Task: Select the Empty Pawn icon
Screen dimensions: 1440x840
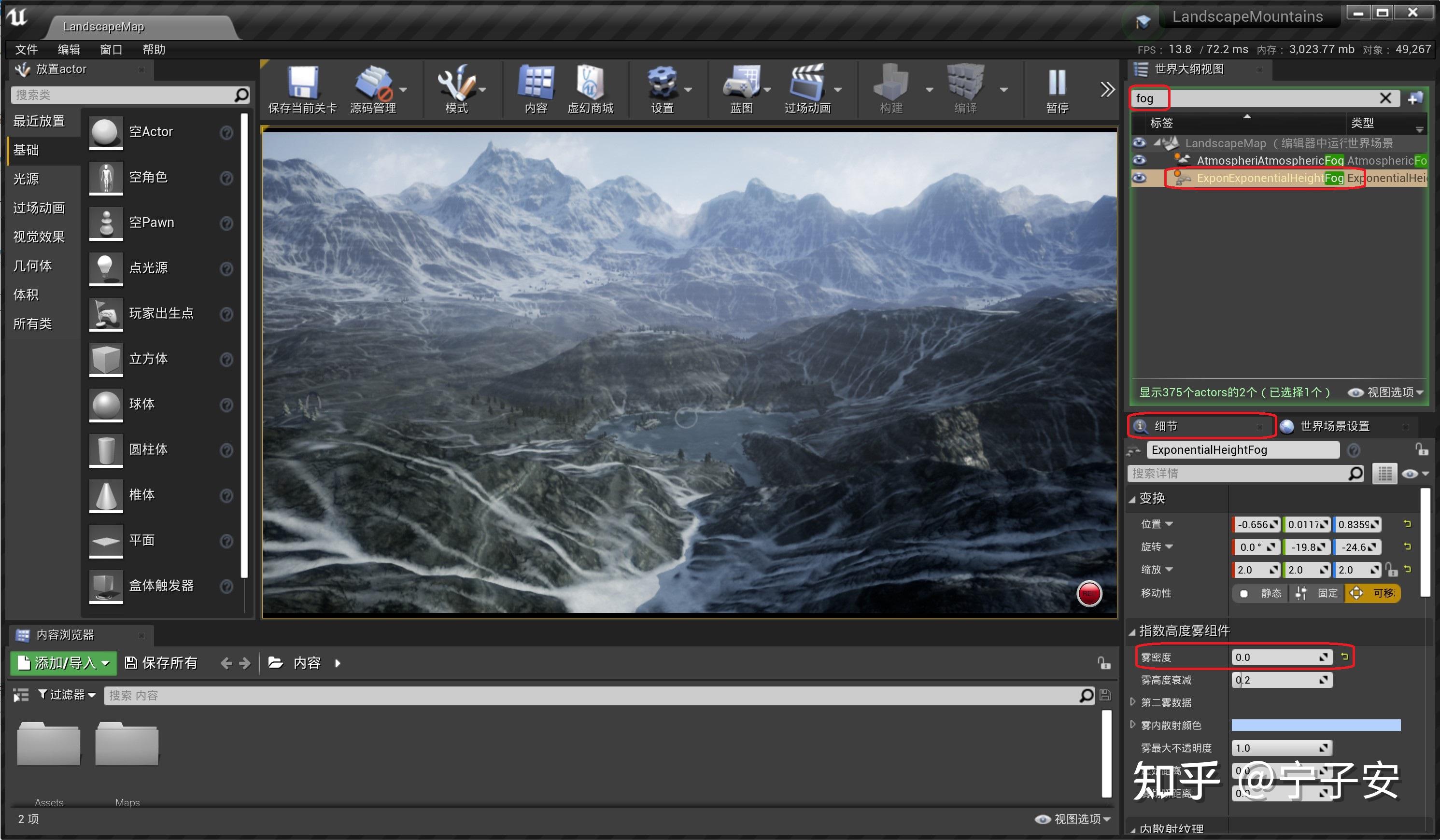Action: [106, 223]
